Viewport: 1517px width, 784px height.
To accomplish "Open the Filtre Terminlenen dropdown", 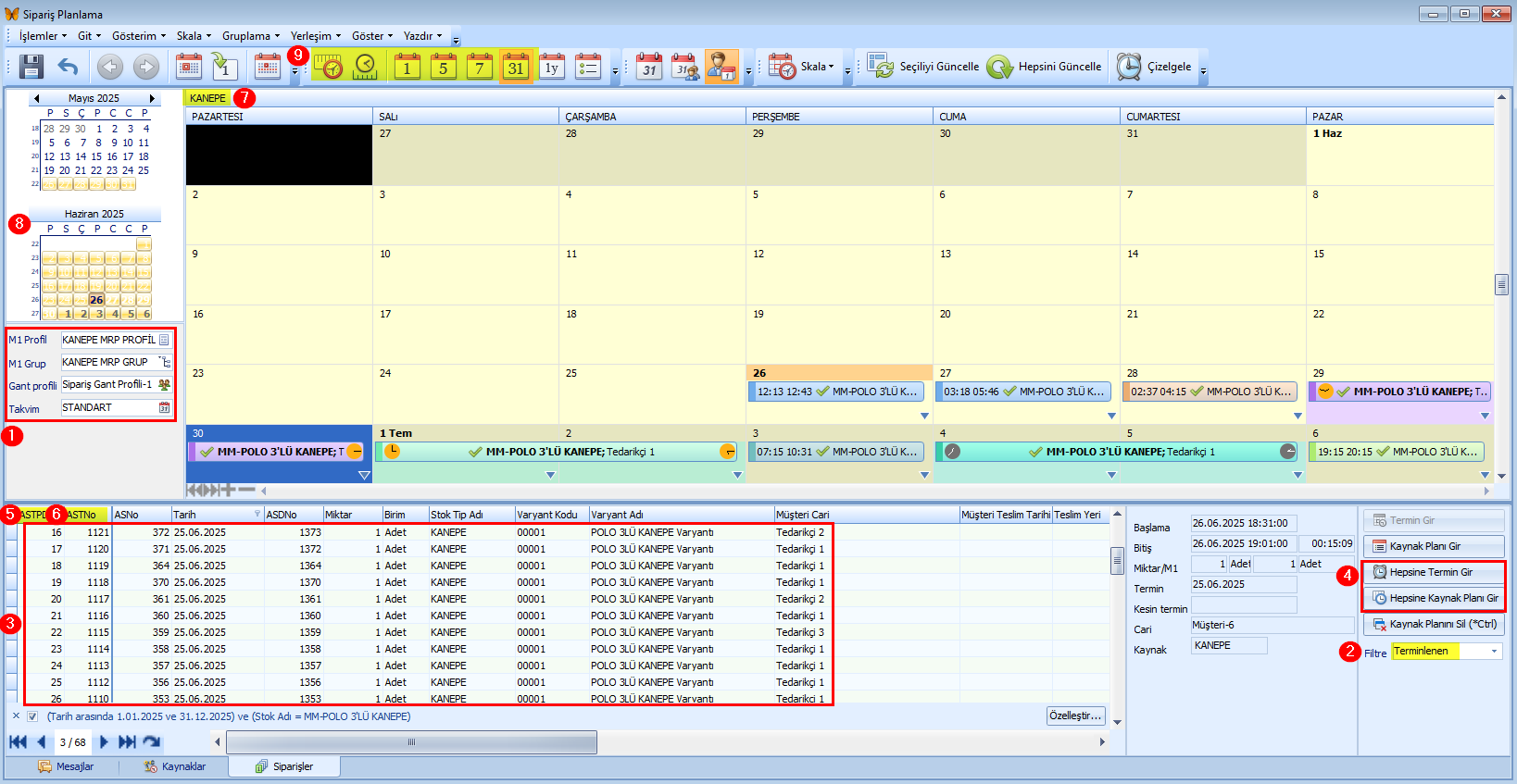I will (1494, 651).
